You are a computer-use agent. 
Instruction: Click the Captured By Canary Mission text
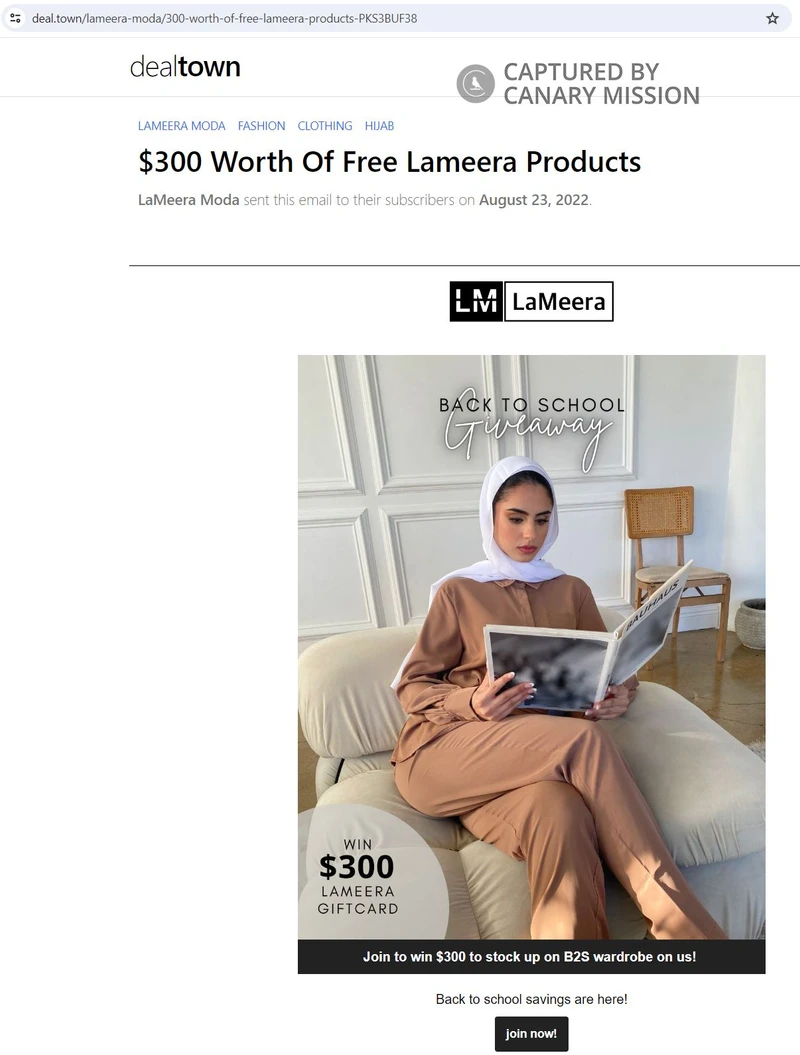tap(602, 83)
